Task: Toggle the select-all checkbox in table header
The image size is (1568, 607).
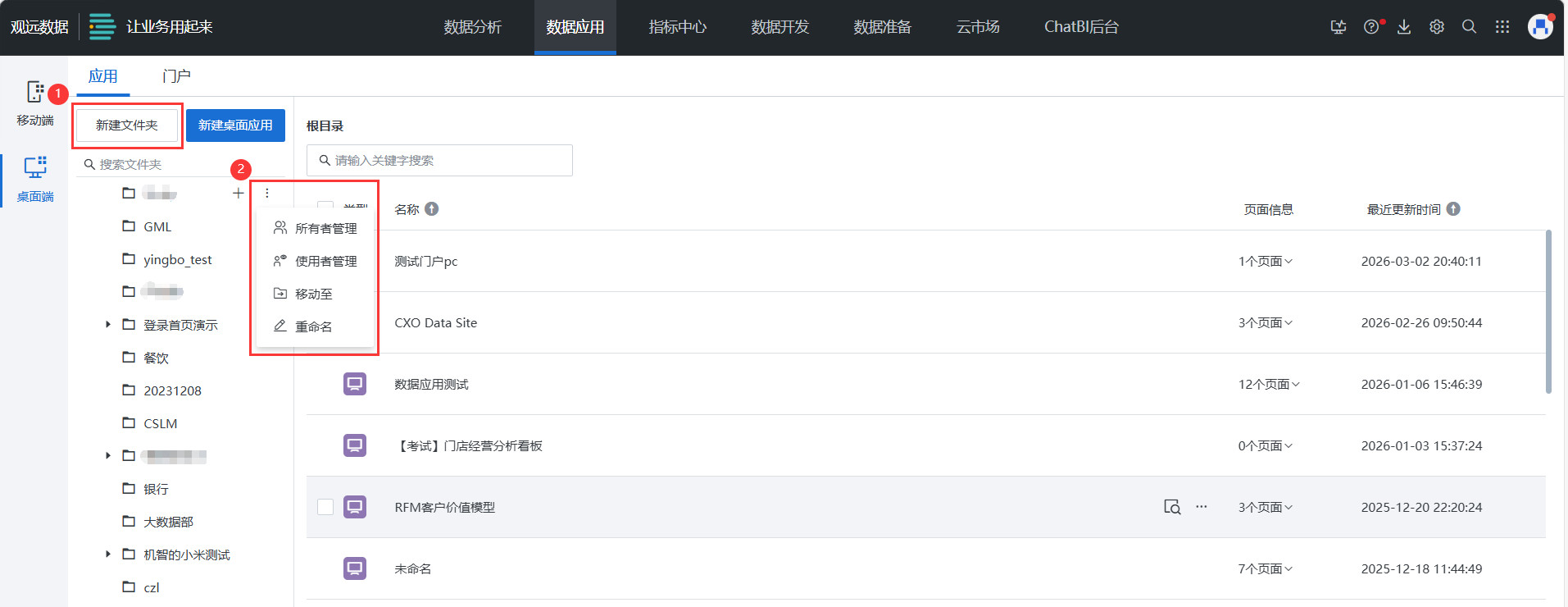Action: (325, 206)
